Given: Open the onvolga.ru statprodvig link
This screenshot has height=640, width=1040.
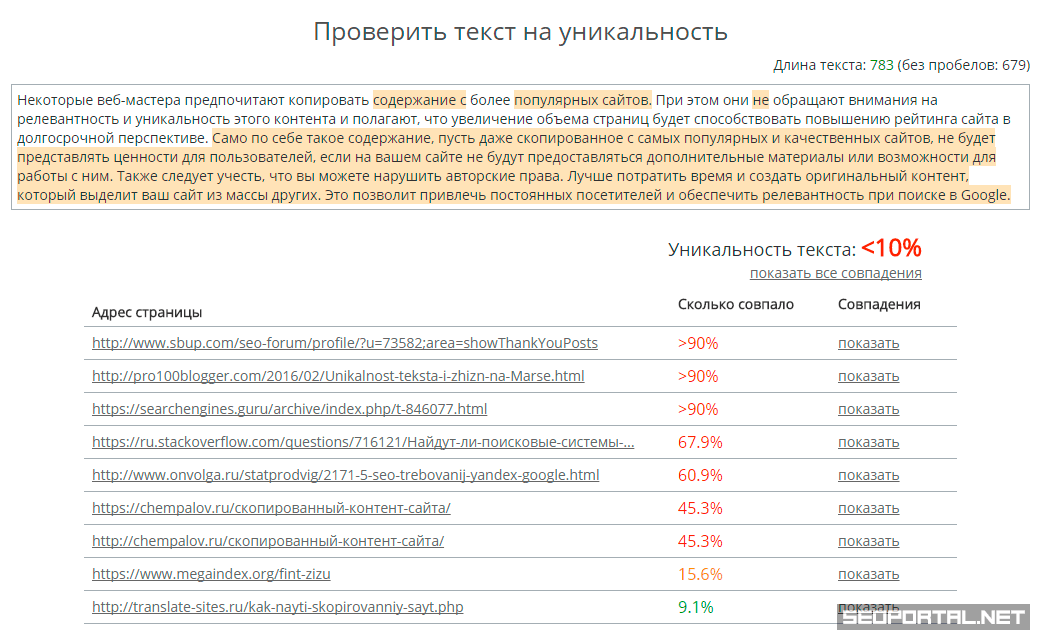Looking at the screenshot, I should pos(345,475).
